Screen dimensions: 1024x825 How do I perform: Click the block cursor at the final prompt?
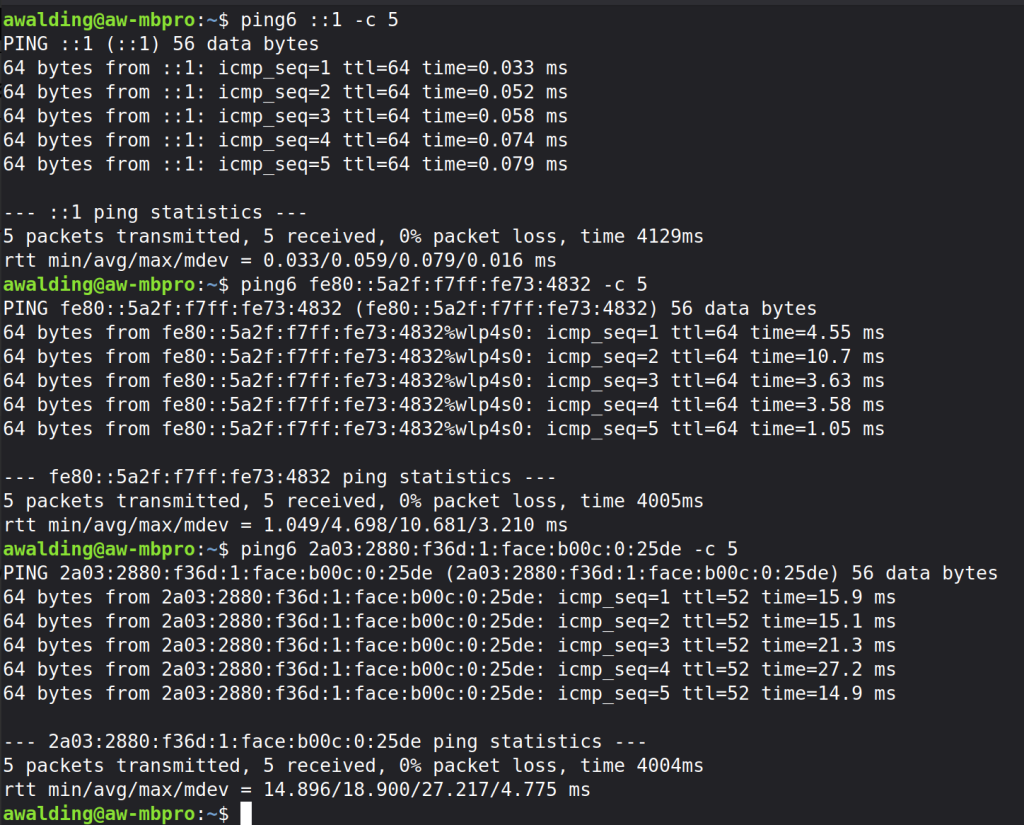(x=246, y=814)
